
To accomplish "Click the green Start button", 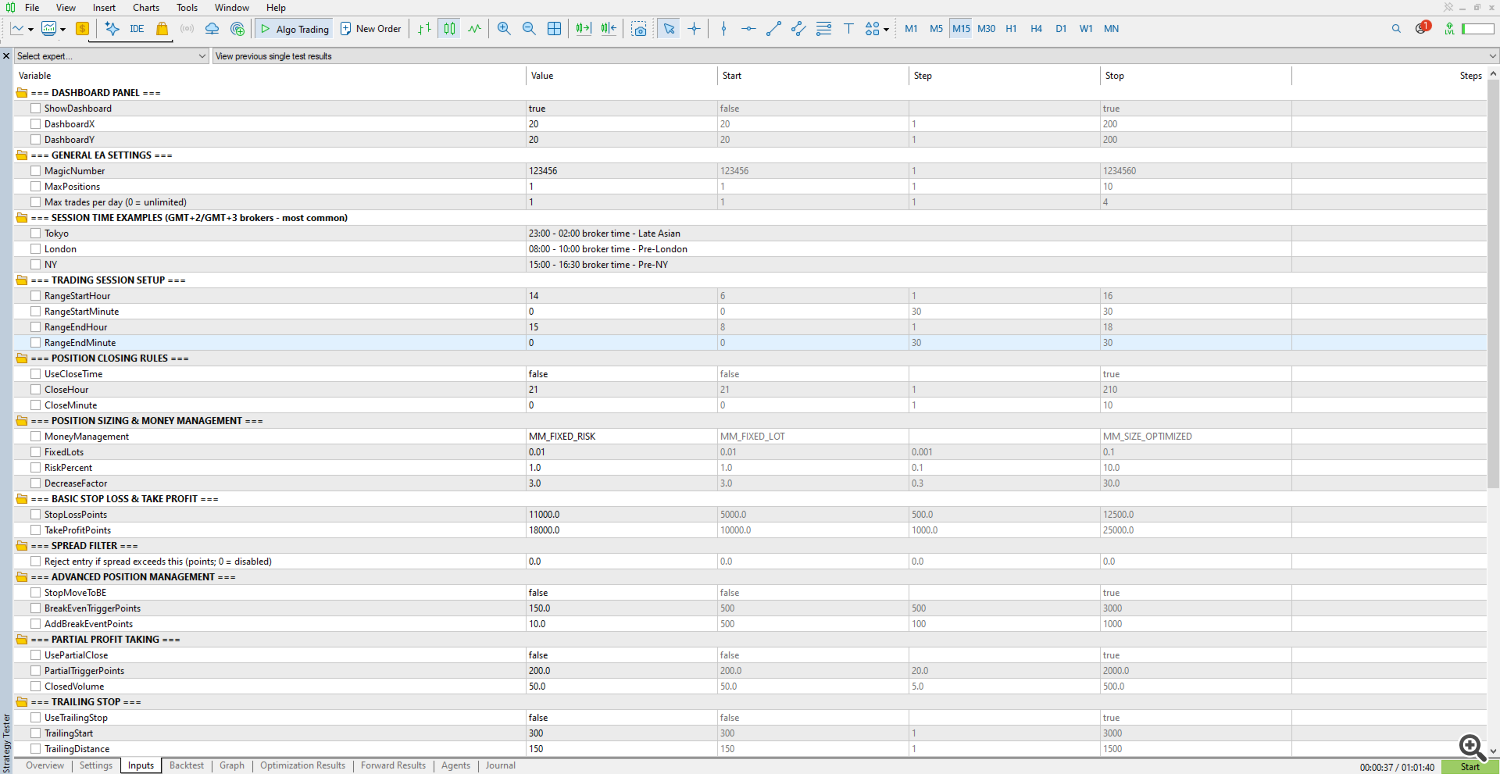I will click(x=1469, y=767).
